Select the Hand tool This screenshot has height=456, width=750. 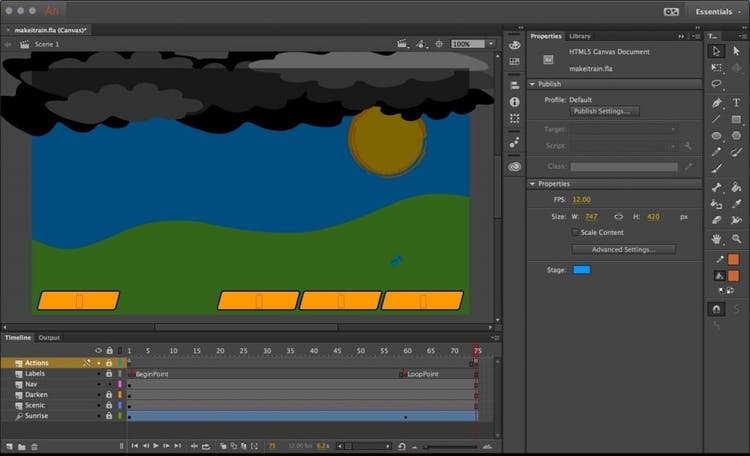tap(716, 239)
